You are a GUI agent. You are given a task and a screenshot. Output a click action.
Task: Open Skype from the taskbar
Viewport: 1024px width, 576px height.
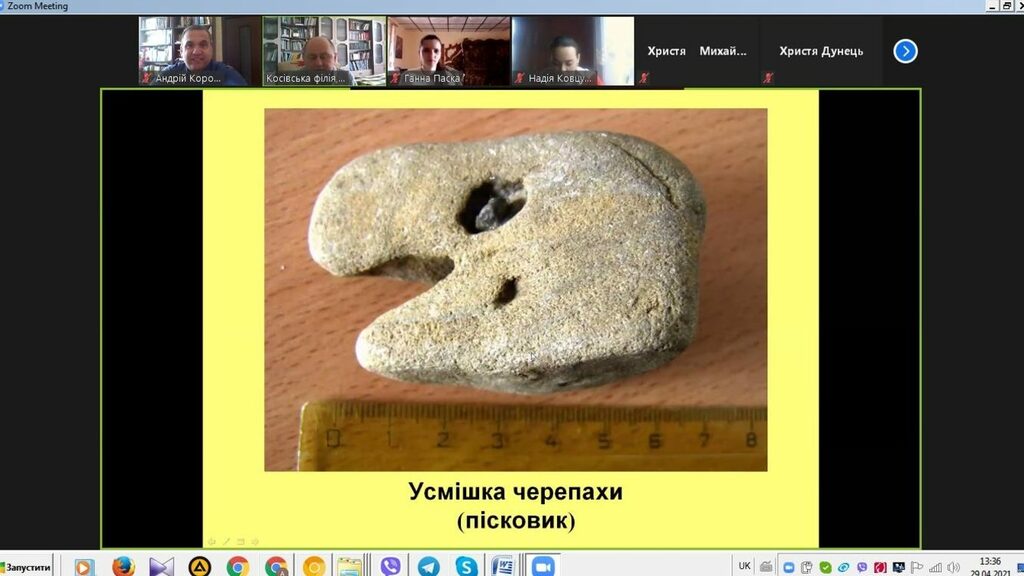point(465,567)
